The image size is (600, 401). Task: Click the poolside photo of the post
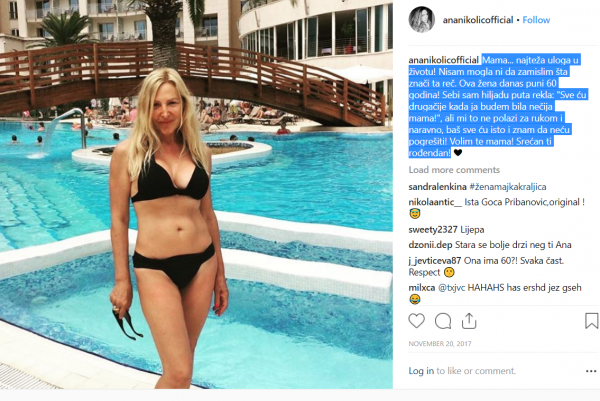(196, 194)
